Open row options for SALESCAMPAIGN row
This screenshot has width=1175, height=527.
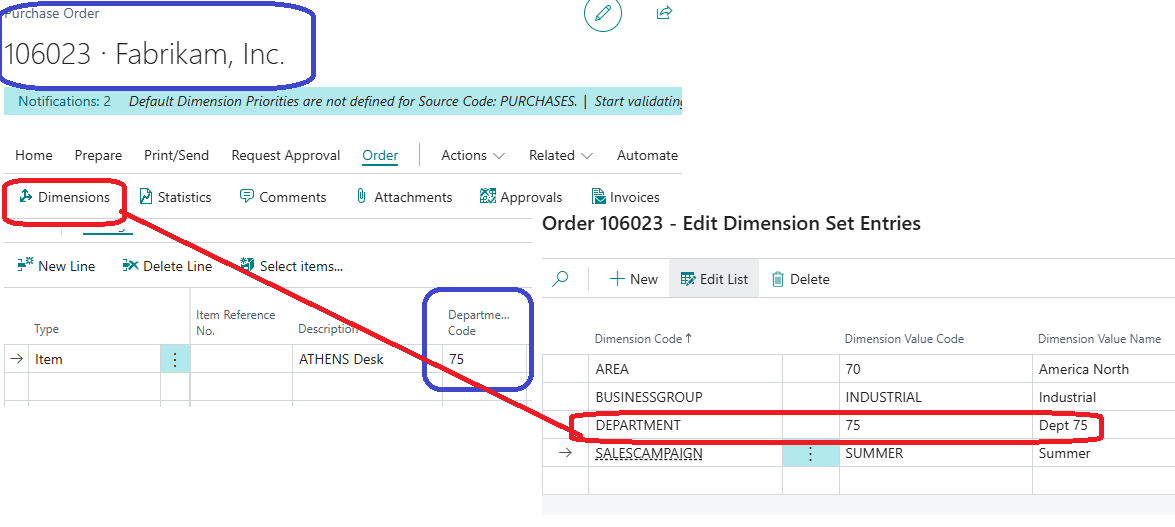coord(810,454)
